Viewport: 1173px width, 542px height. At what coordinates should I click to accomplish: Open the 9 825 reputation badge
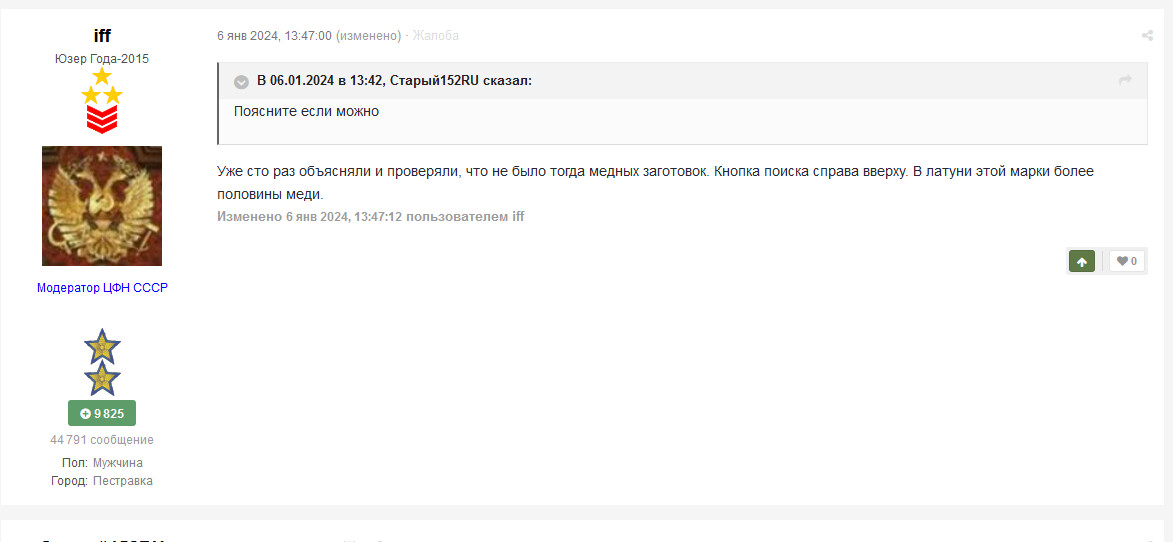(102, 413)
